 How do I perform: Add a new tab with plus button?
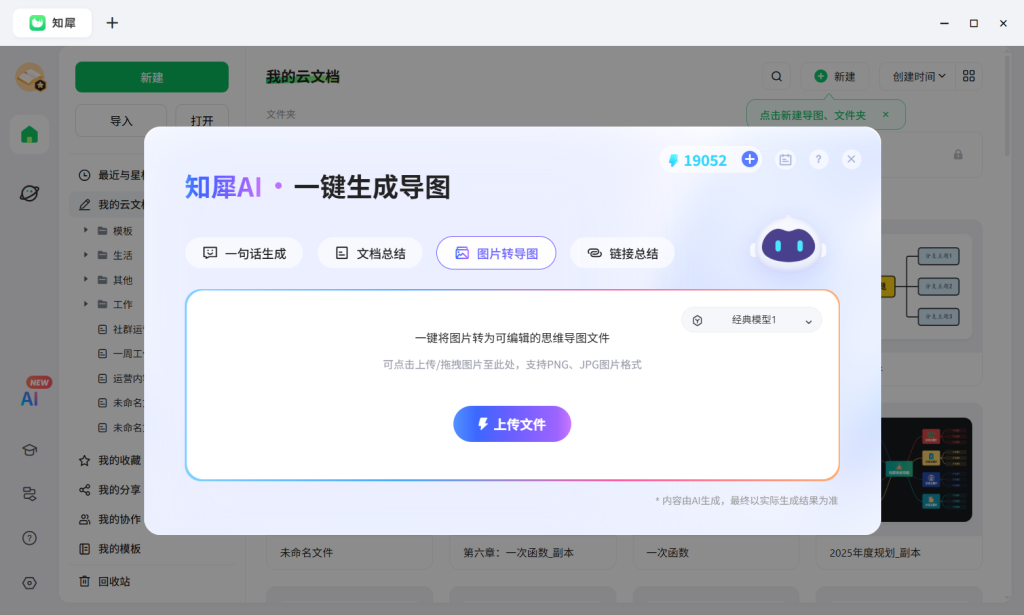(x=112, y=23)
